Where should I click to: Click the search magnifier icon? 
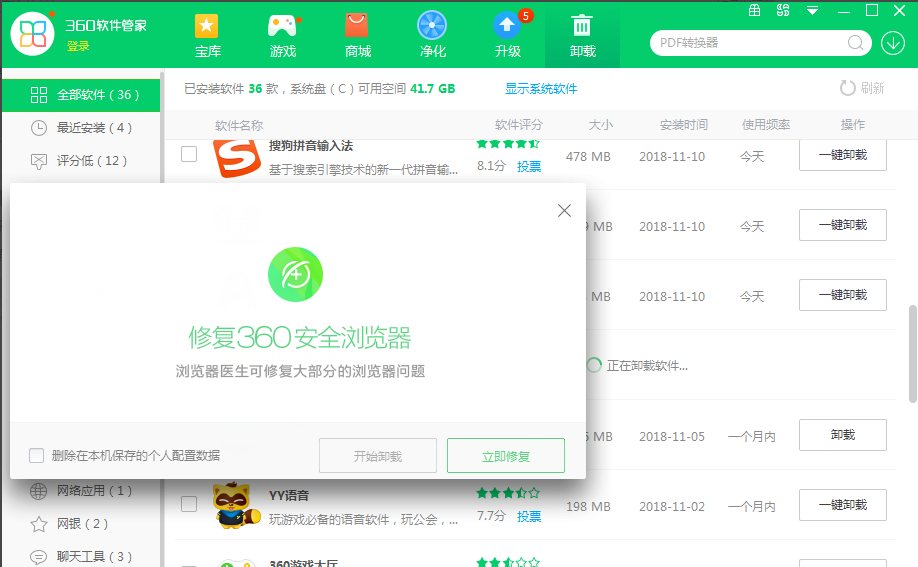(x=855, y=43)
